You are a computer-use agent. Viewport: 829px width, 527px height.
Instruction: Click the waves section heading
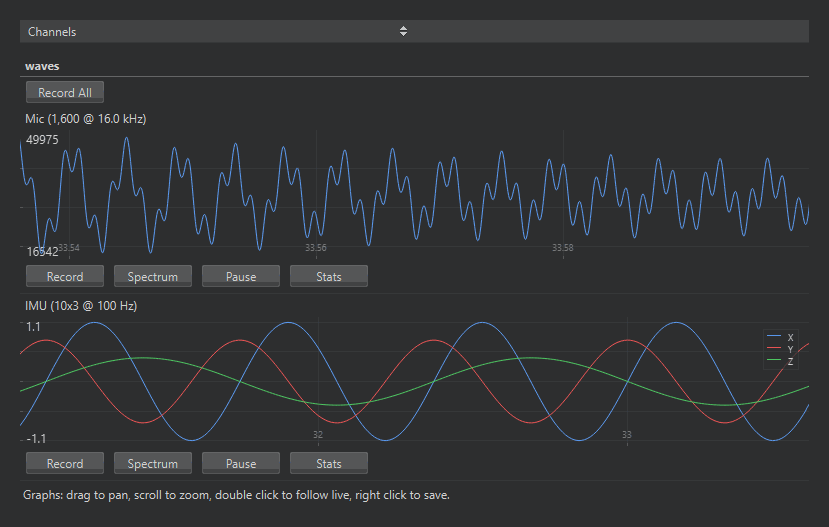[x=42, y=66]
